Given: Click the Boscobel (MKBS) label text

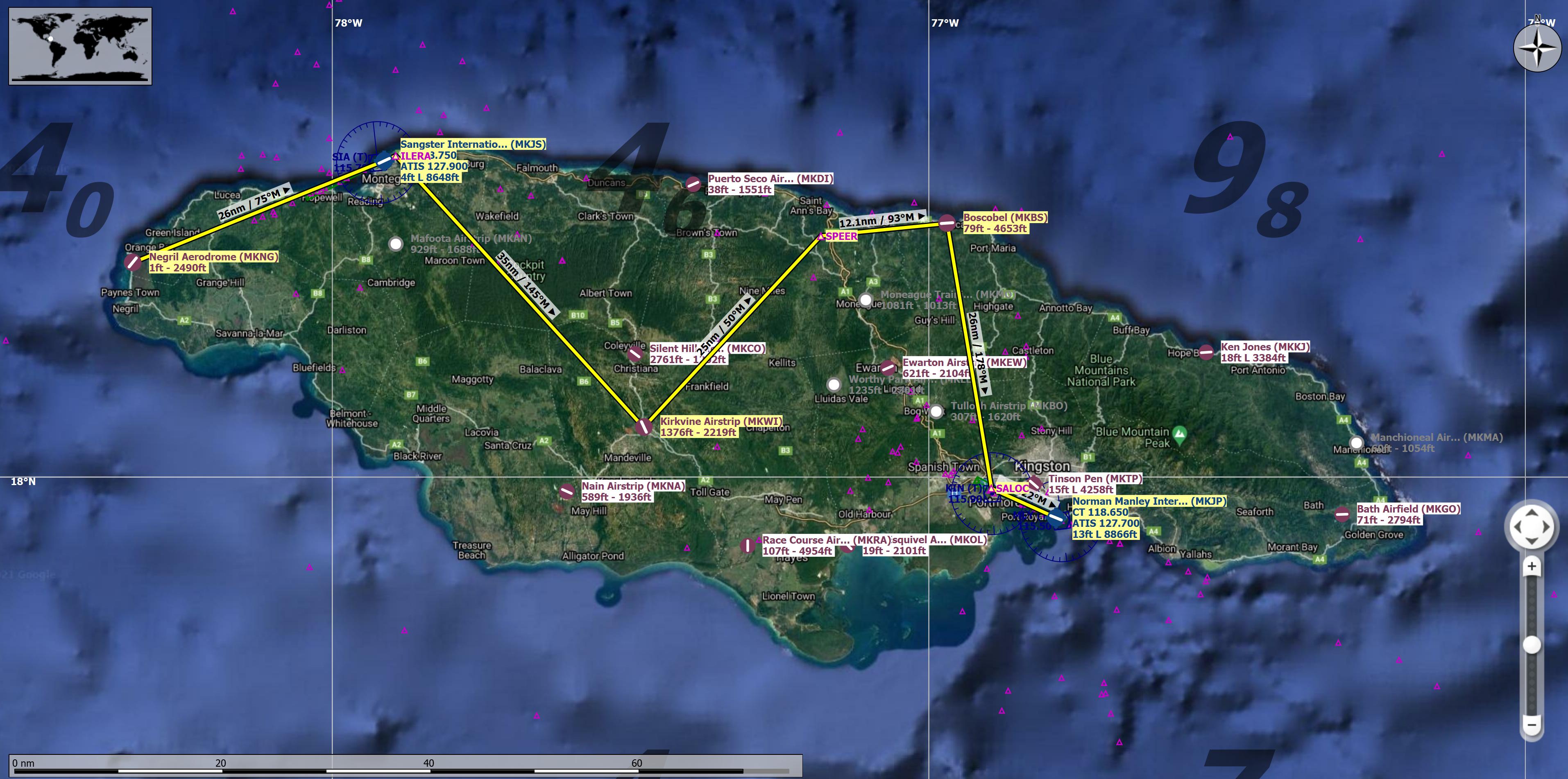Looking at the screenshot, I should pyautogui.click(x=1005, y=217).
